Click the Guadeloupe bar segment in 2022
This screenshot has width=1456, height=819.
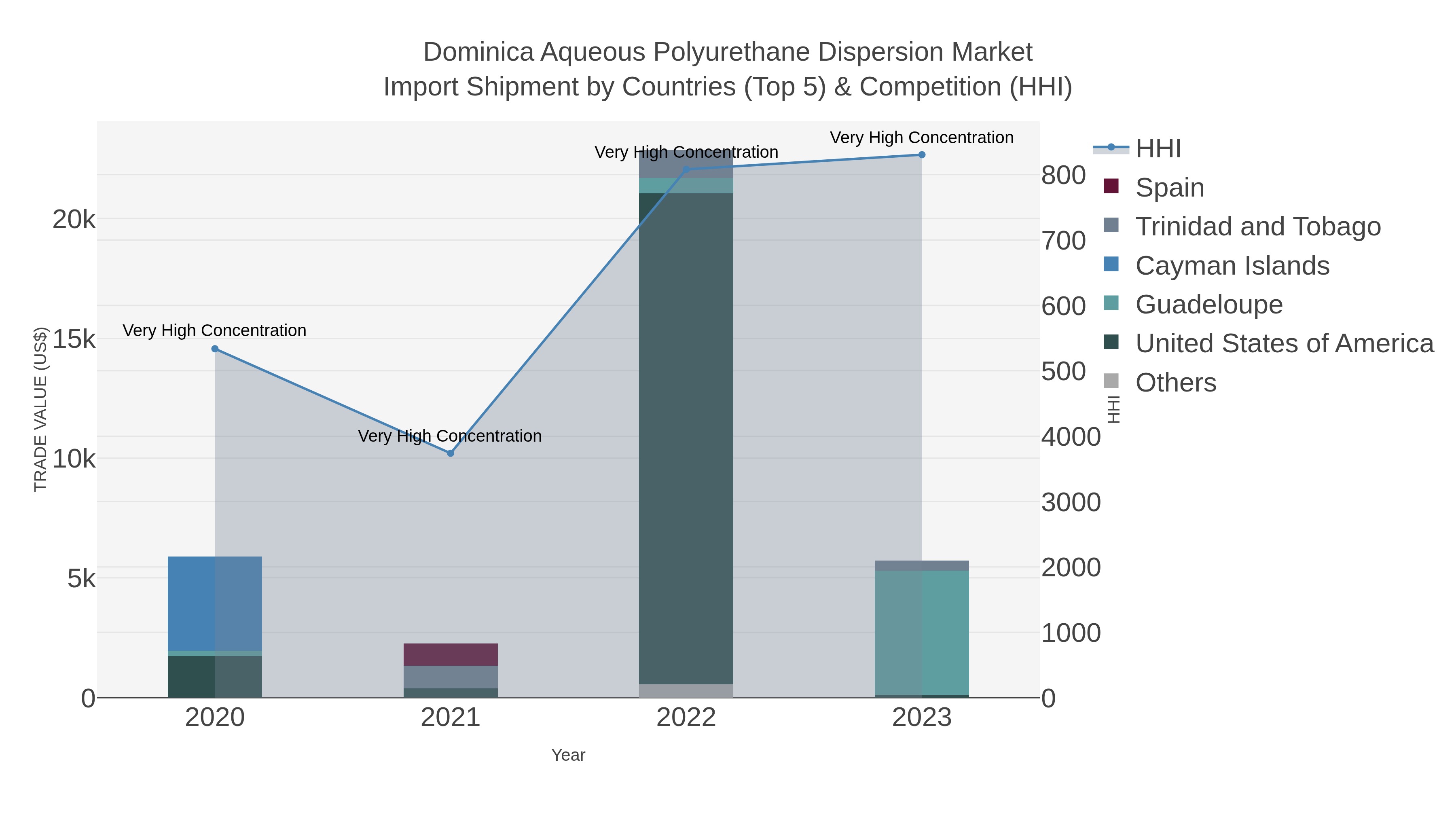coord(686,186)
